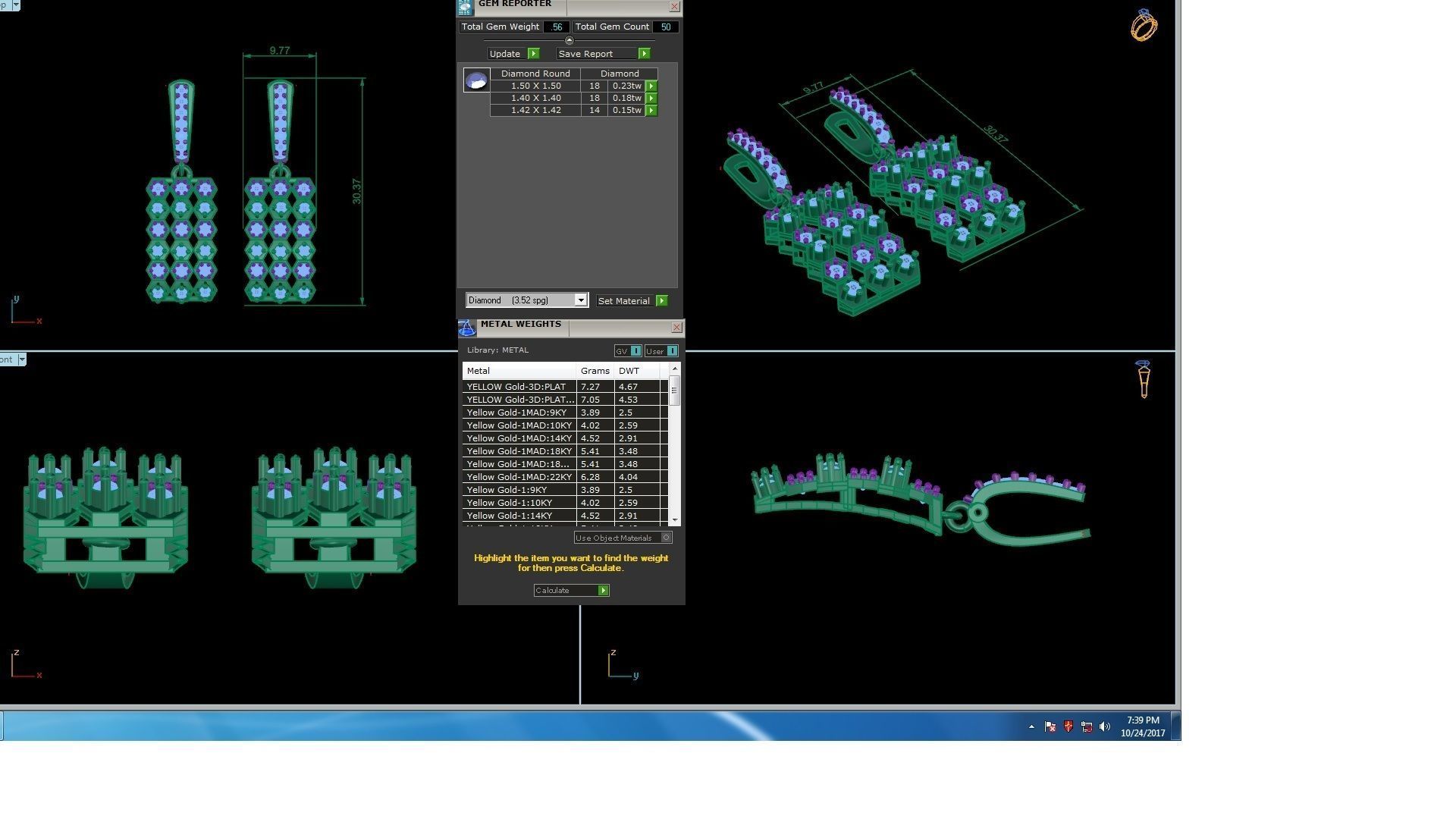The width and height of the screenshot is (1456, 819).
Task: Click the Calculate button
Action: pyautogui.click(x=571, y=591)
